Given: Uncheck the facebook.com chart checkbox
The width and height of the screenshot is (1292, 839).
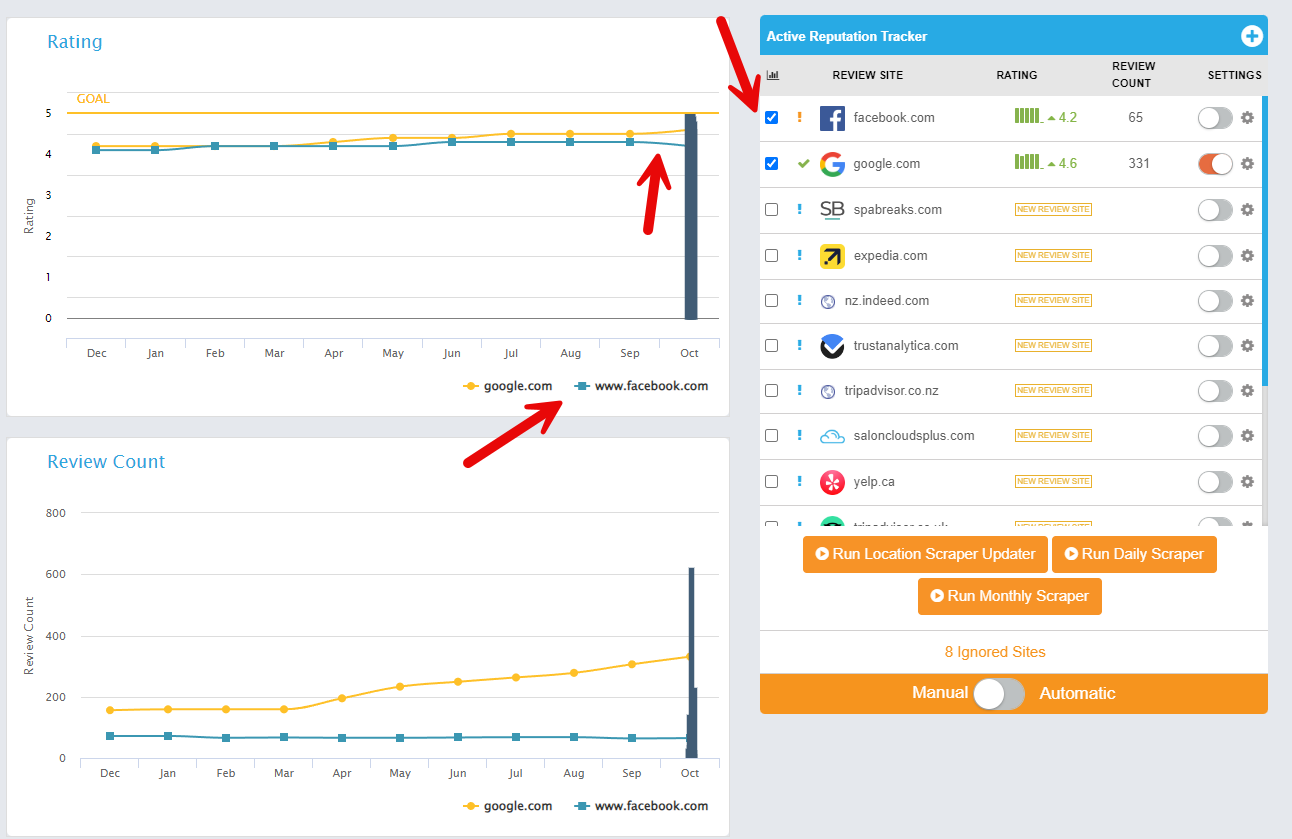Looking at the screenshot, I should 771,118.
